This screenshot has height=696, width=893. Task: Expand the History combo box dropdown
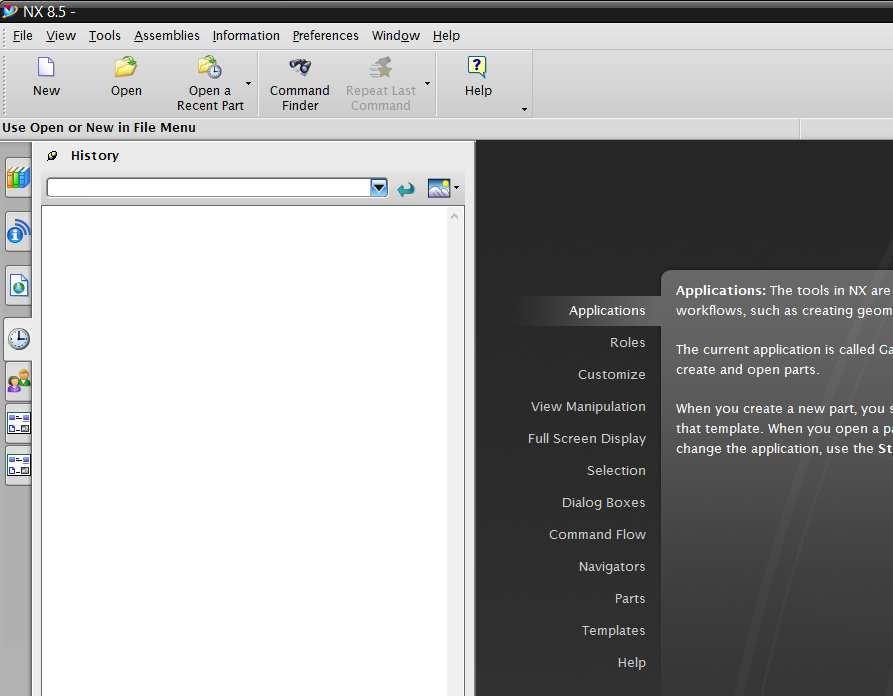[x=379, y=187]
